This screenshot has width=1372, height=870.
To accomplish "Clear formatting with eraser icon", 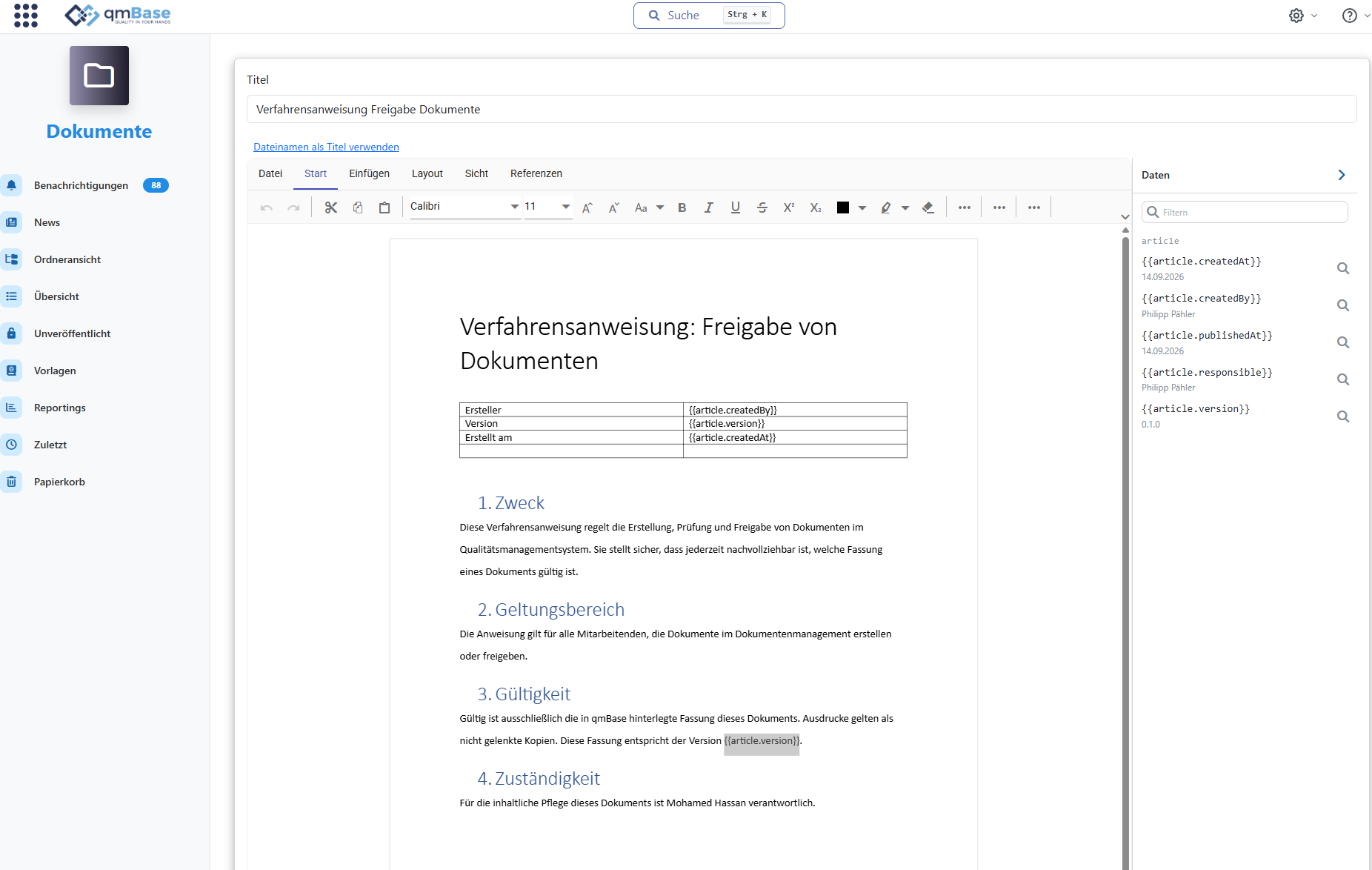I will pyautogui.click(x=928, y=207).
